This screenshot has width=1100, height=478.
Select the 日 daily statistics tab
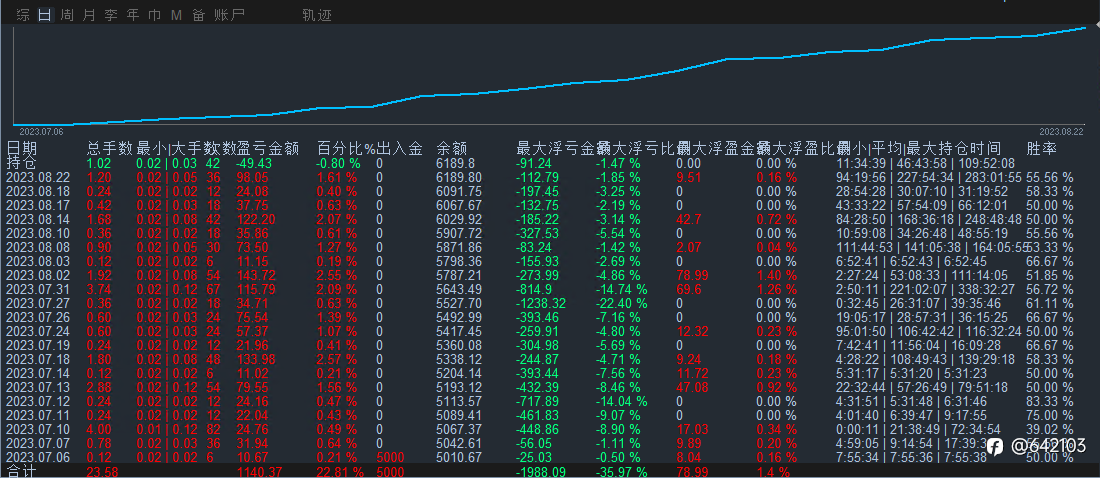pyautogui.click(x=45, y=15)
